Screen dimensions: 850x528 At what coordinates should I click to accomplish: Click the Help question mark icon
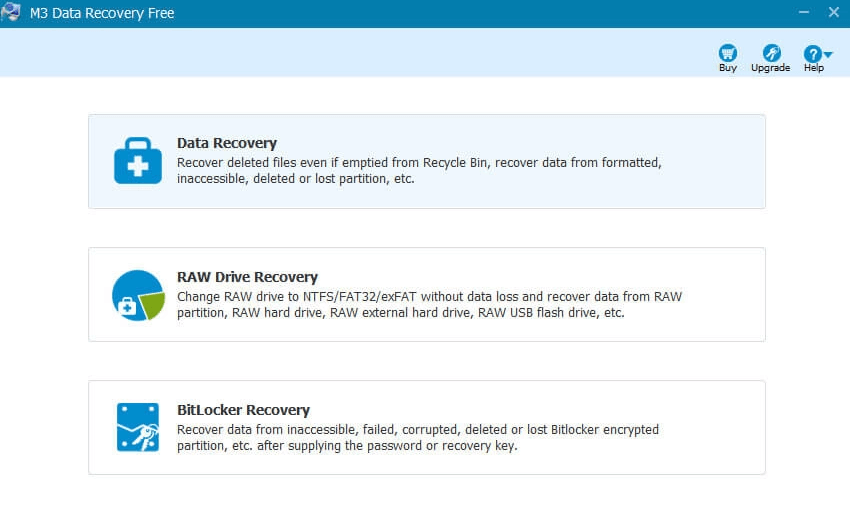(x=812, y=54)
